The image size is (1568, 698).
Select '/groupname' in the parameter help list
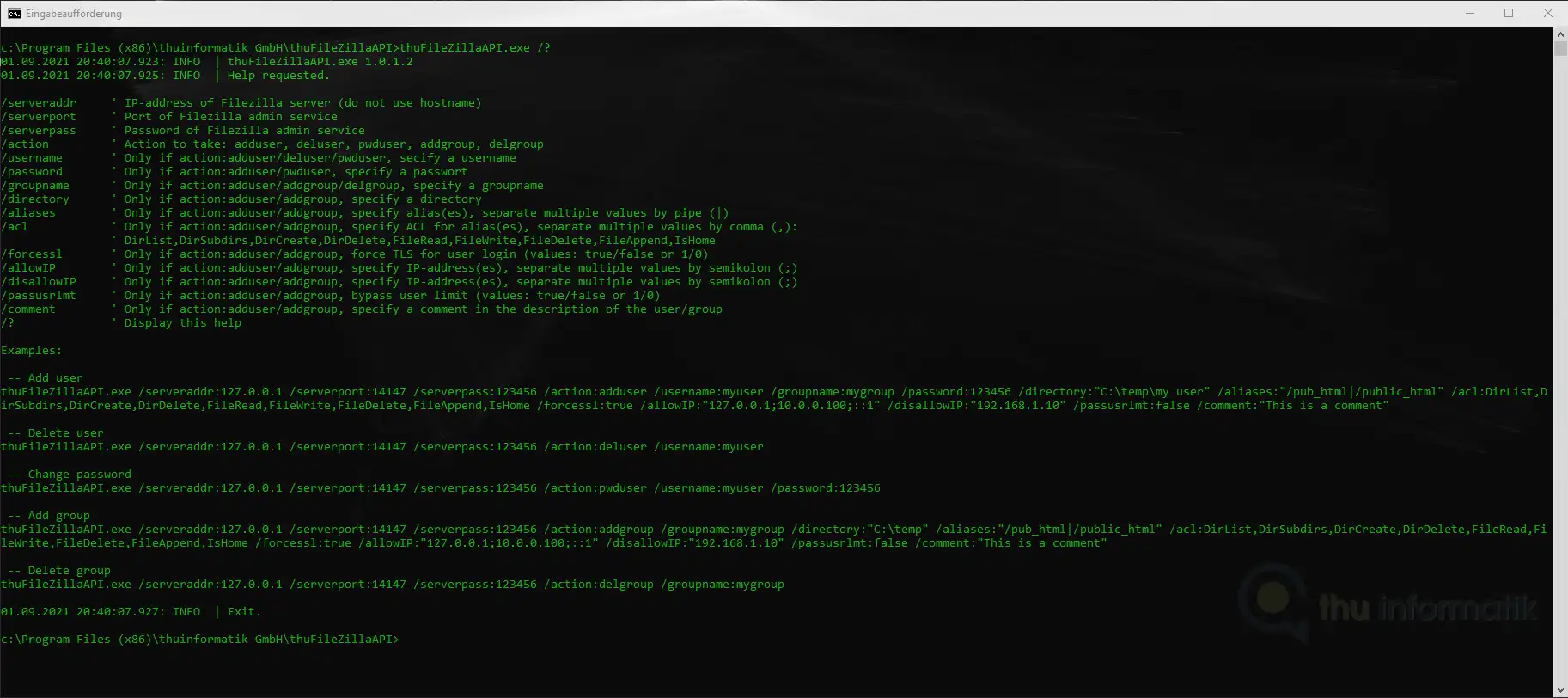click(x=35, y=186)
